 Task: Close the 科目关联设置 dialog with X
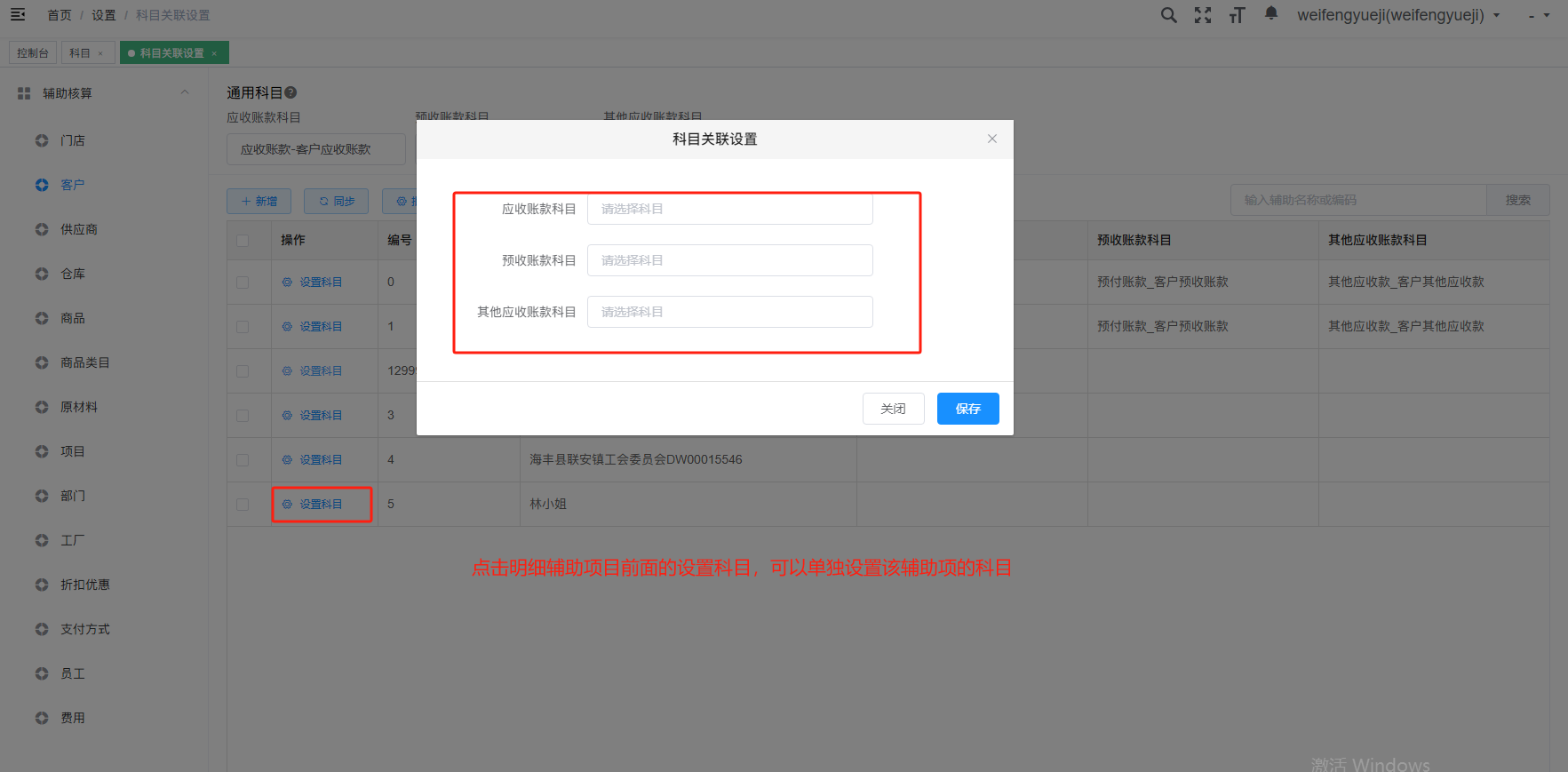[x=992, y=139]
